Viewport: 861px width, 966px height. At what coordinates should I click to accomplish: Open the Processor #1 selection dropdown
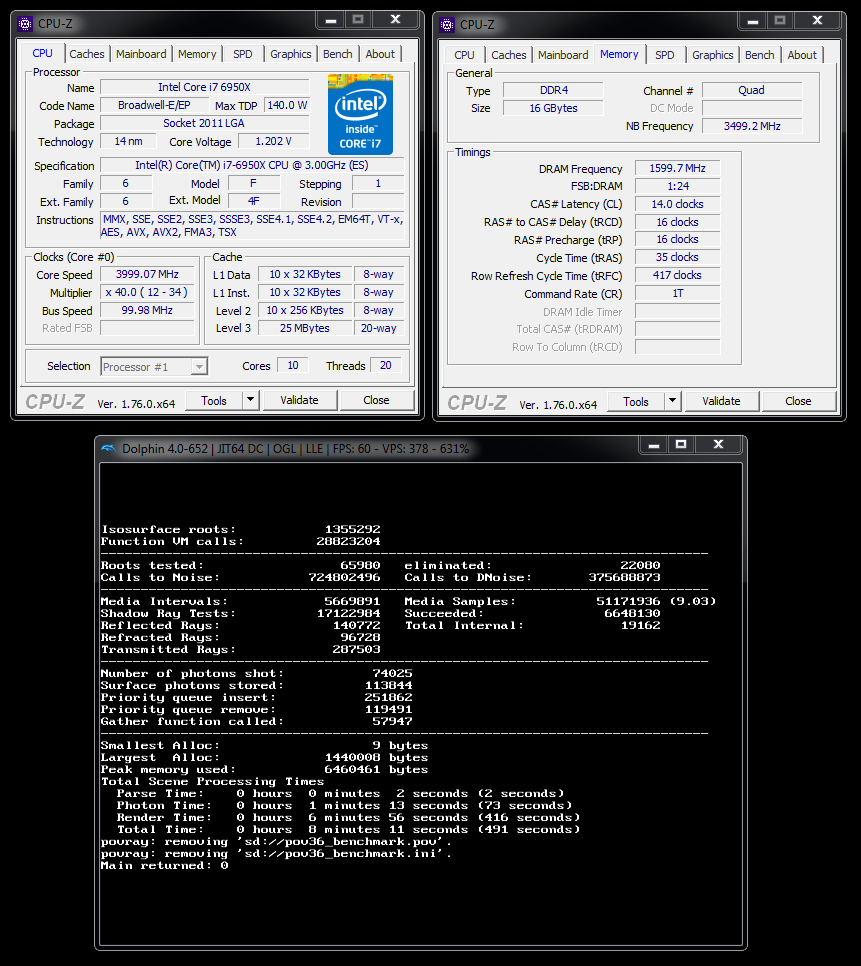coord(153,366)
